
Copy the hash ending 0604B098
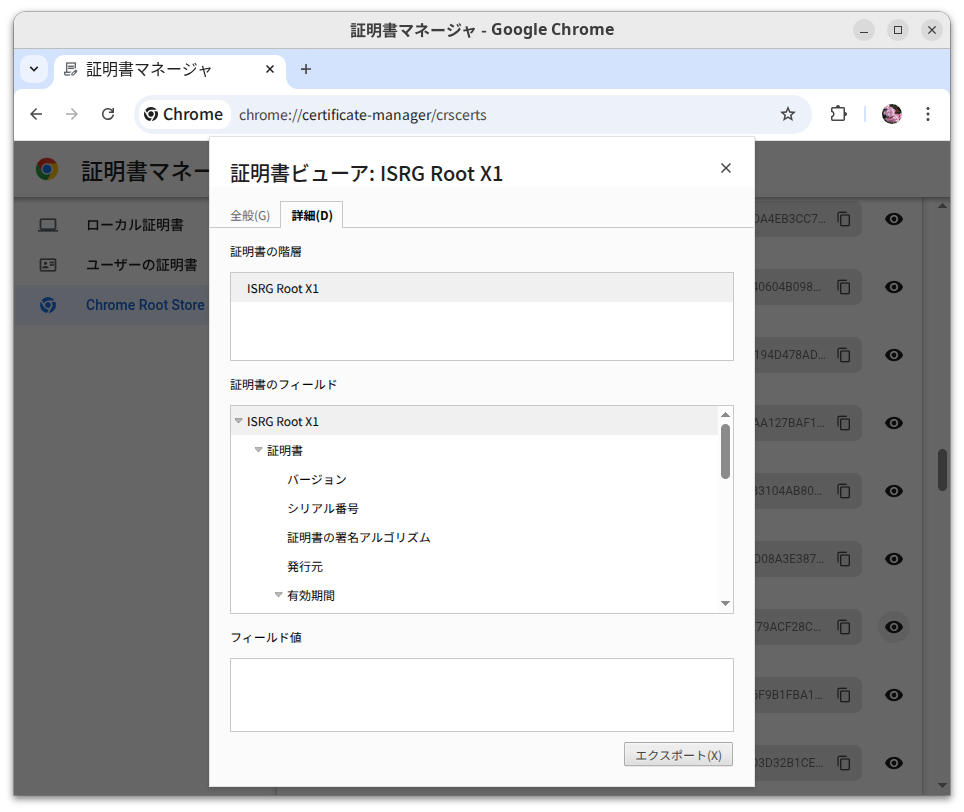tap(844, 287)
